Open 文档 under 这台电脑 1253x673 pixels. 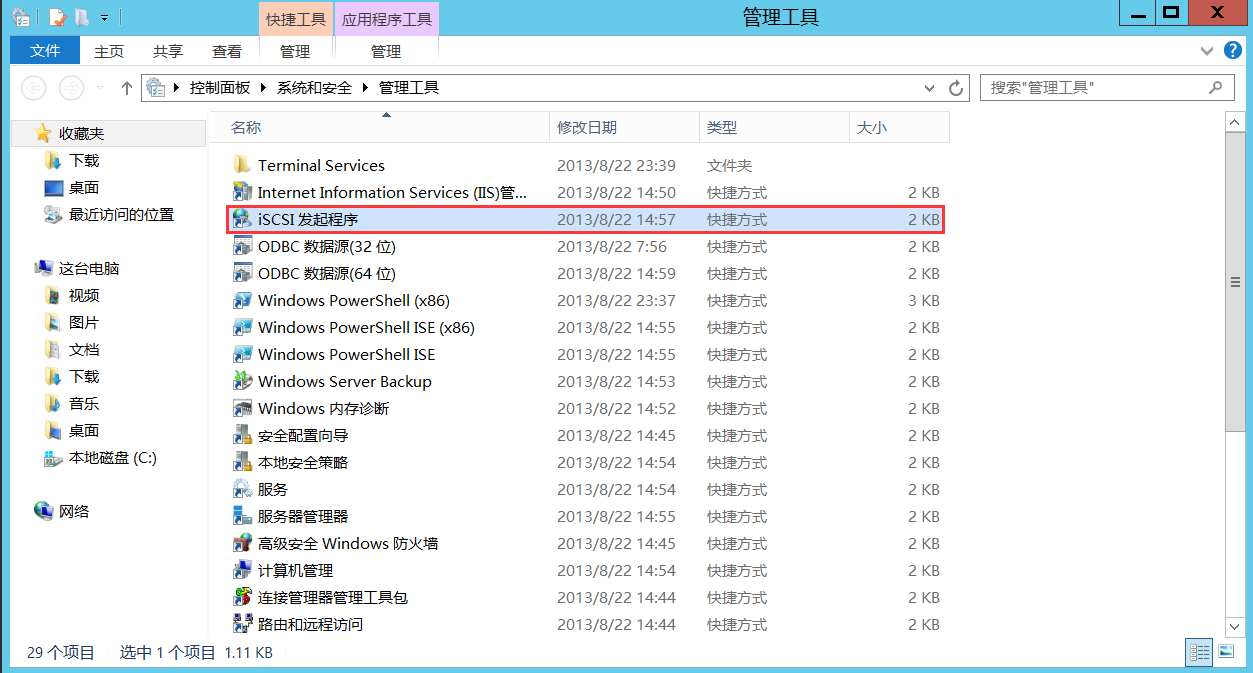point(84,349)
